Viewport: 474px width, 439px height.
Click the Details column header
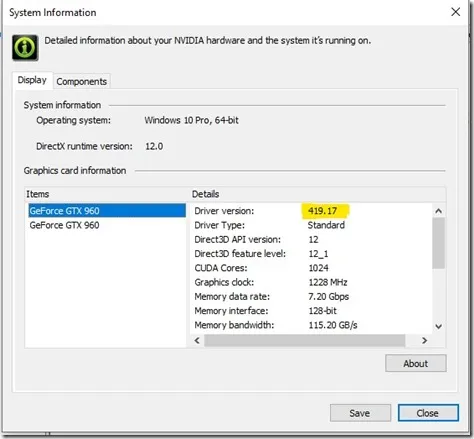coord(318,194)
